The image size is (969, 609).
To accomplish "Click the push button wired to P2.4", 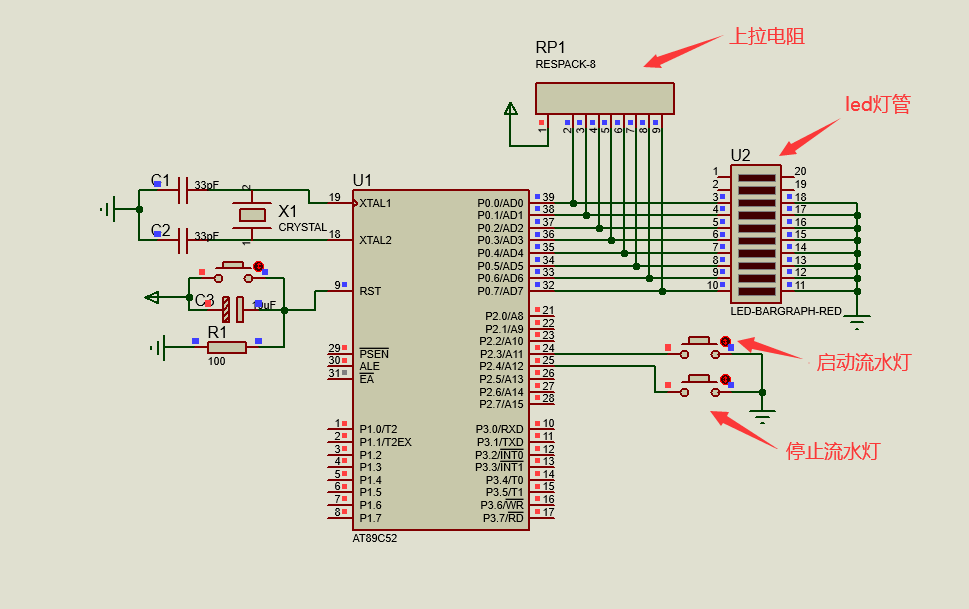I will pyautogui.click(x=700, y=386).
